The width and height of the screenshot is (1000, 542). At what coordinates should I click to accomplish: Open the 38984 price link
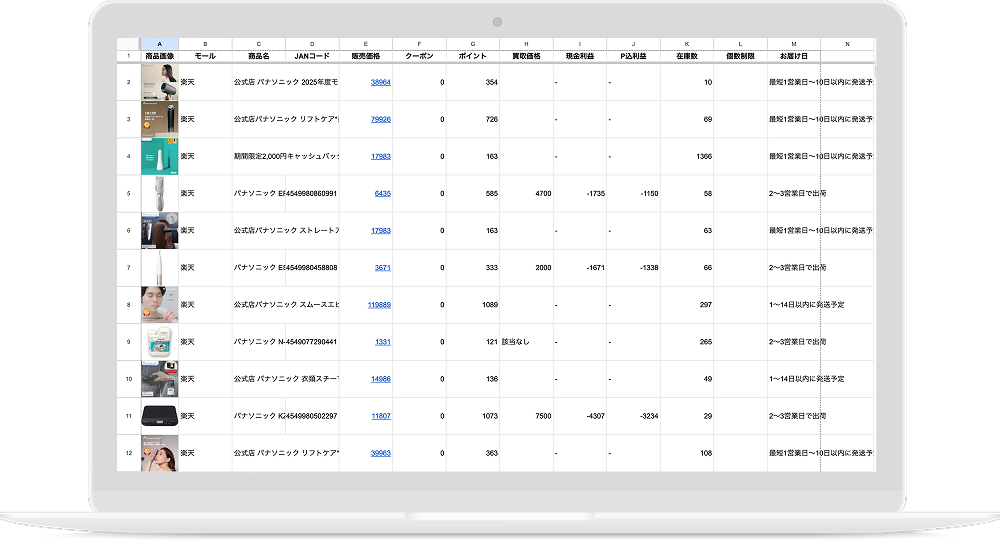(380, 82)
